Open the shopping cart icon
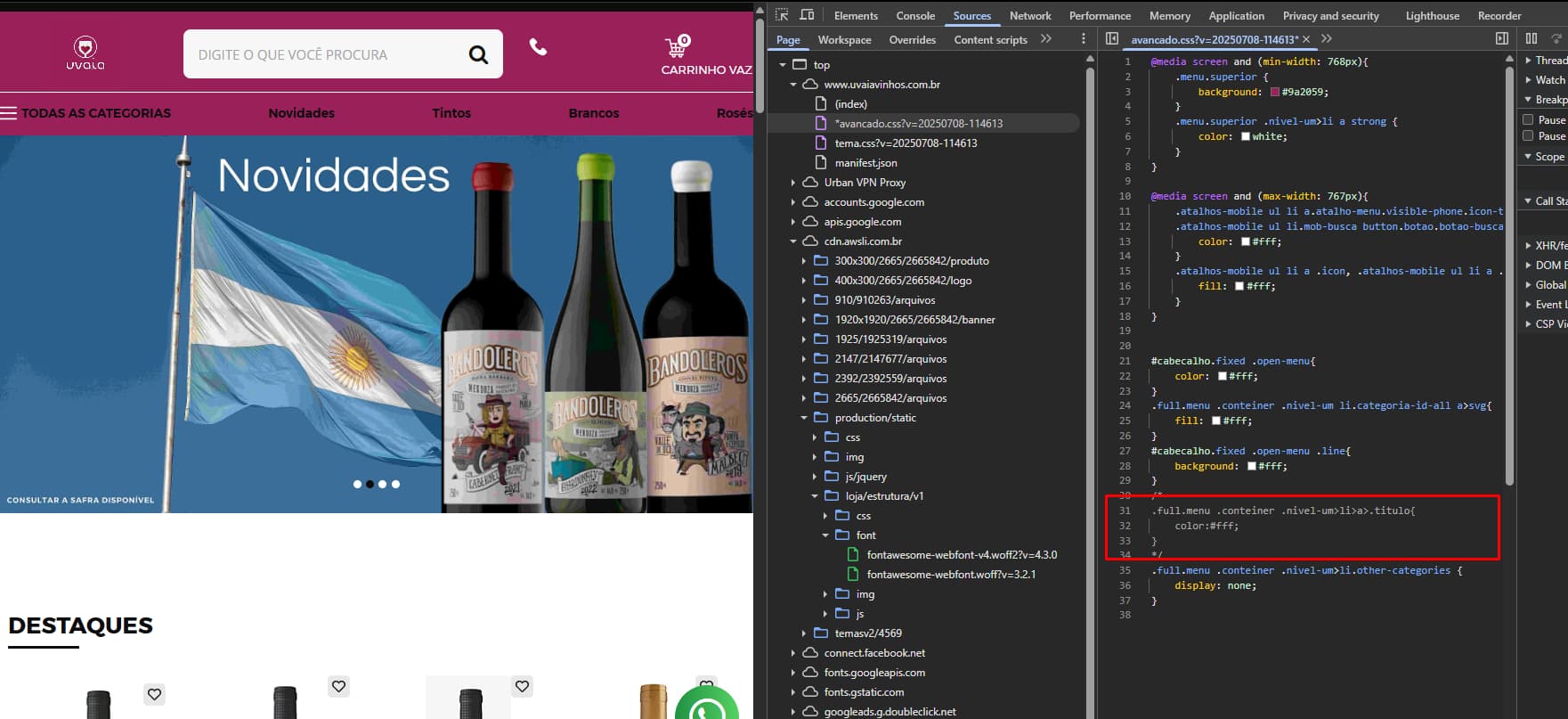The image size is (1568, 719). pos(678,46)
